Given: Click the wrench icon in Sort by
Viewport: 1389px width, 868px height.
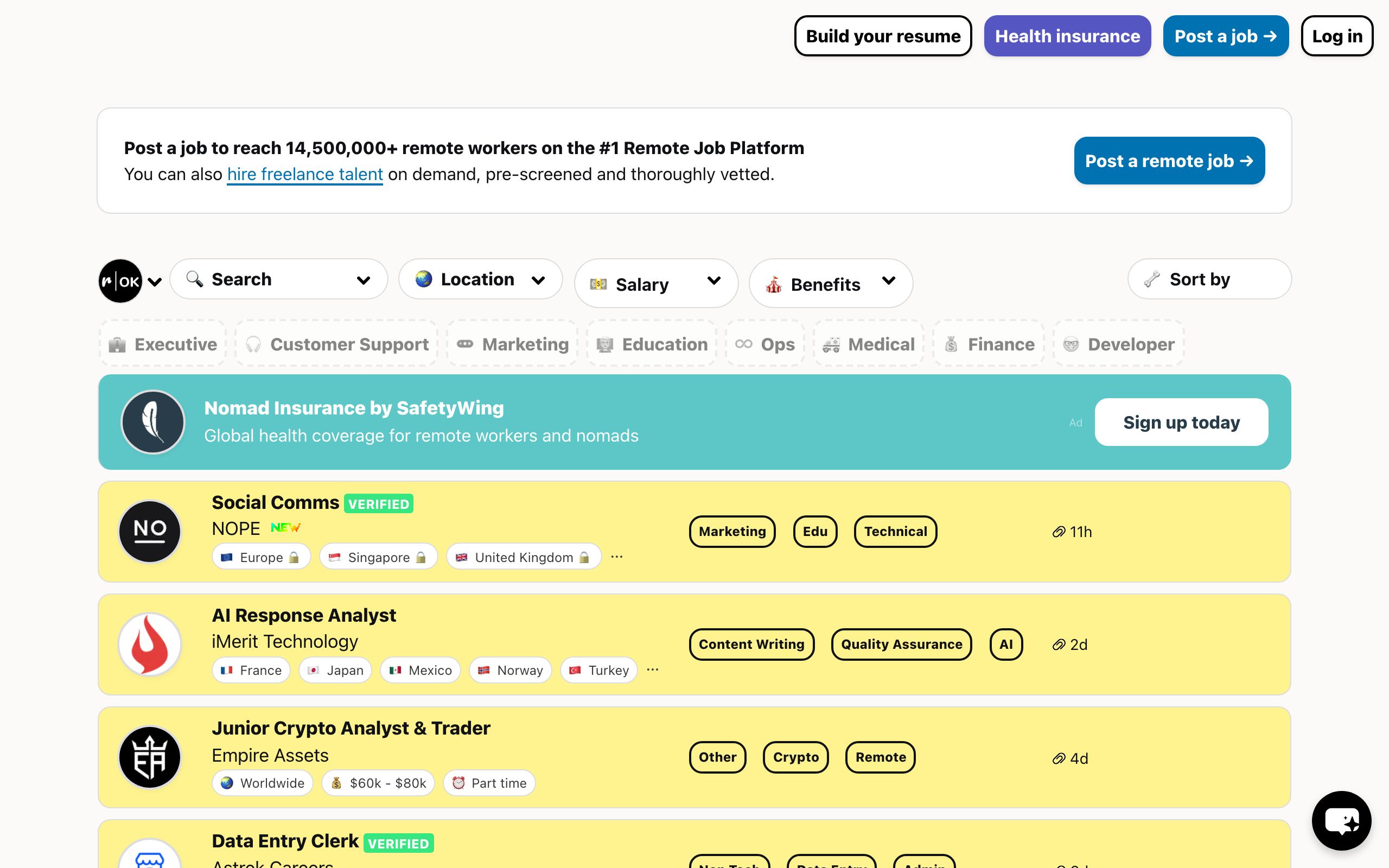Looking at the screenshot, I should pos(1151,279).
